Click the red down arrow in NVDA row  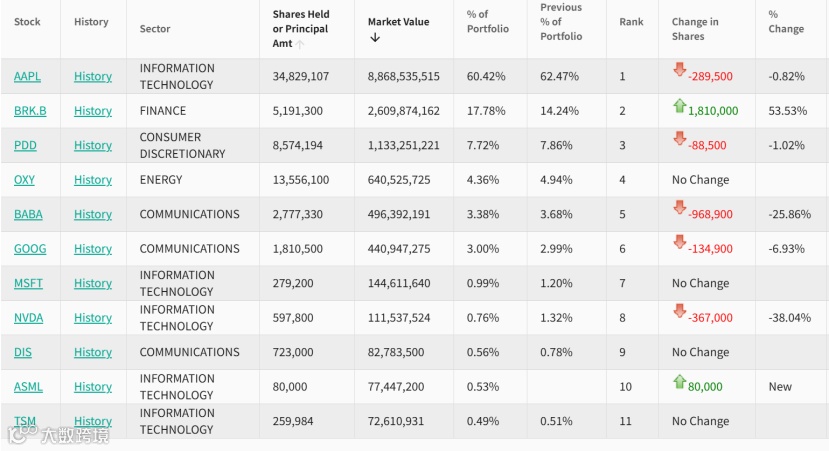[679, 311]
